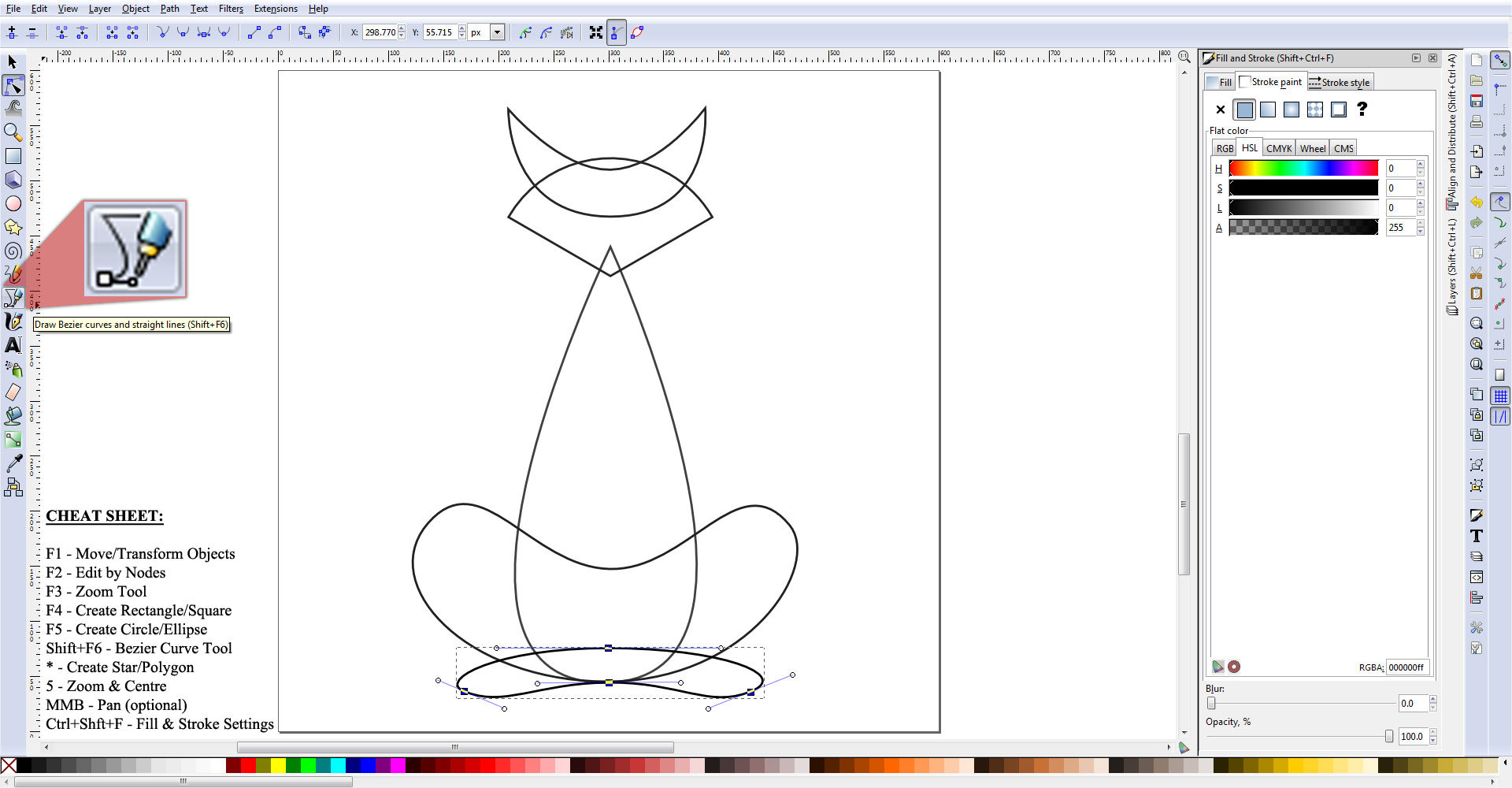
Task: Switch to RGB color mode tab
Action: point(1225,148)
